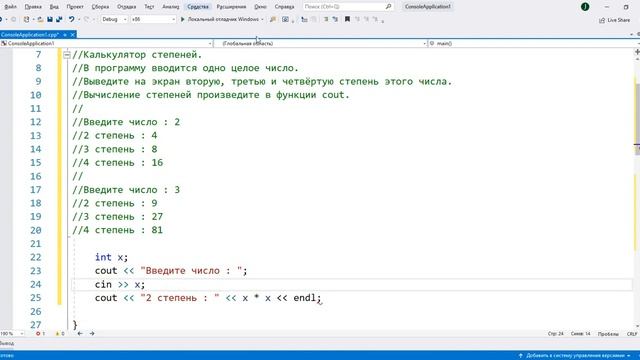This screenshot has width=640, height=360.
Task: Pin the ConsoleApplication1.cpp tab
Action: click(65, 35)
